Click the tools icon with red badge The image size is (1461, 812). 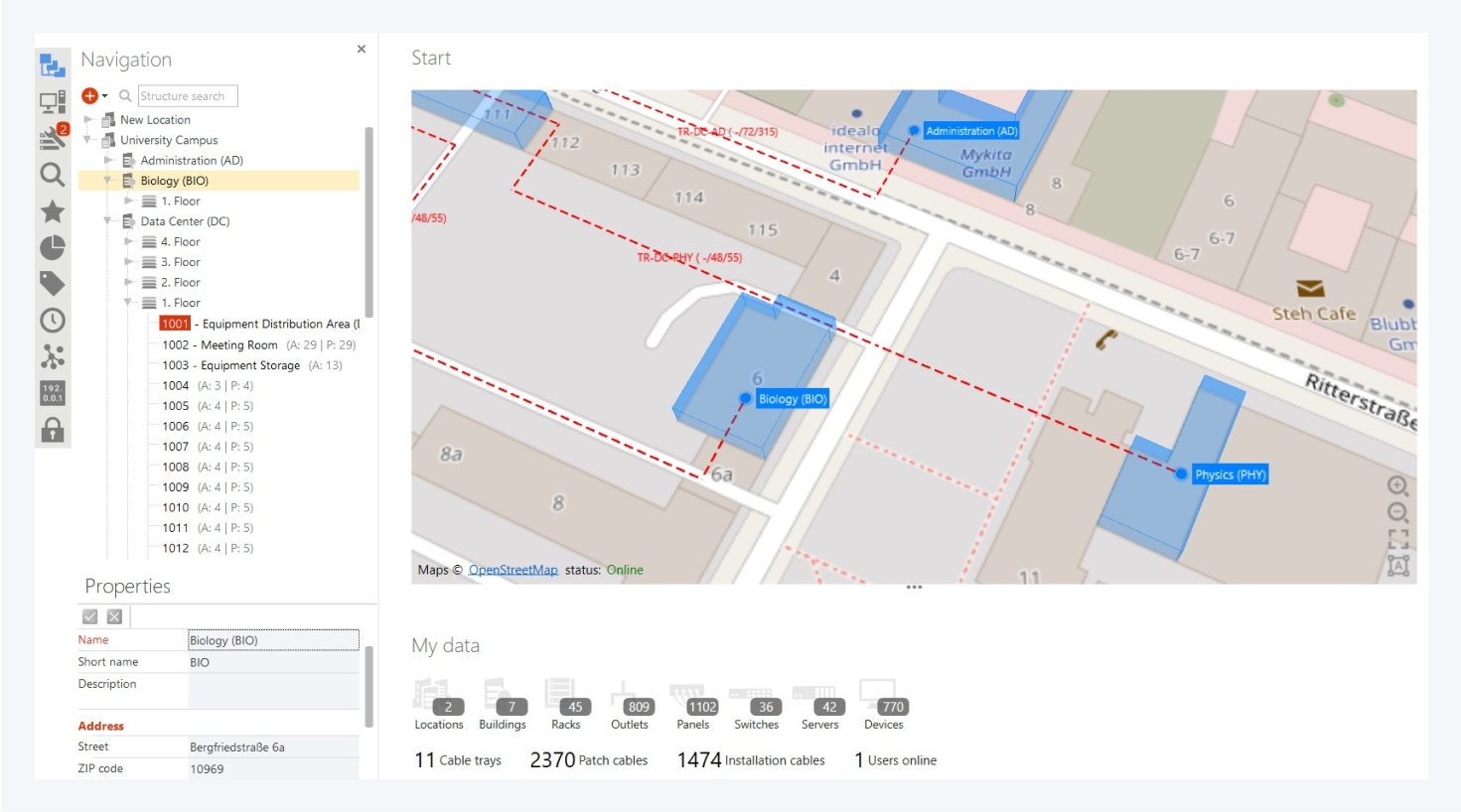[53, 138]
